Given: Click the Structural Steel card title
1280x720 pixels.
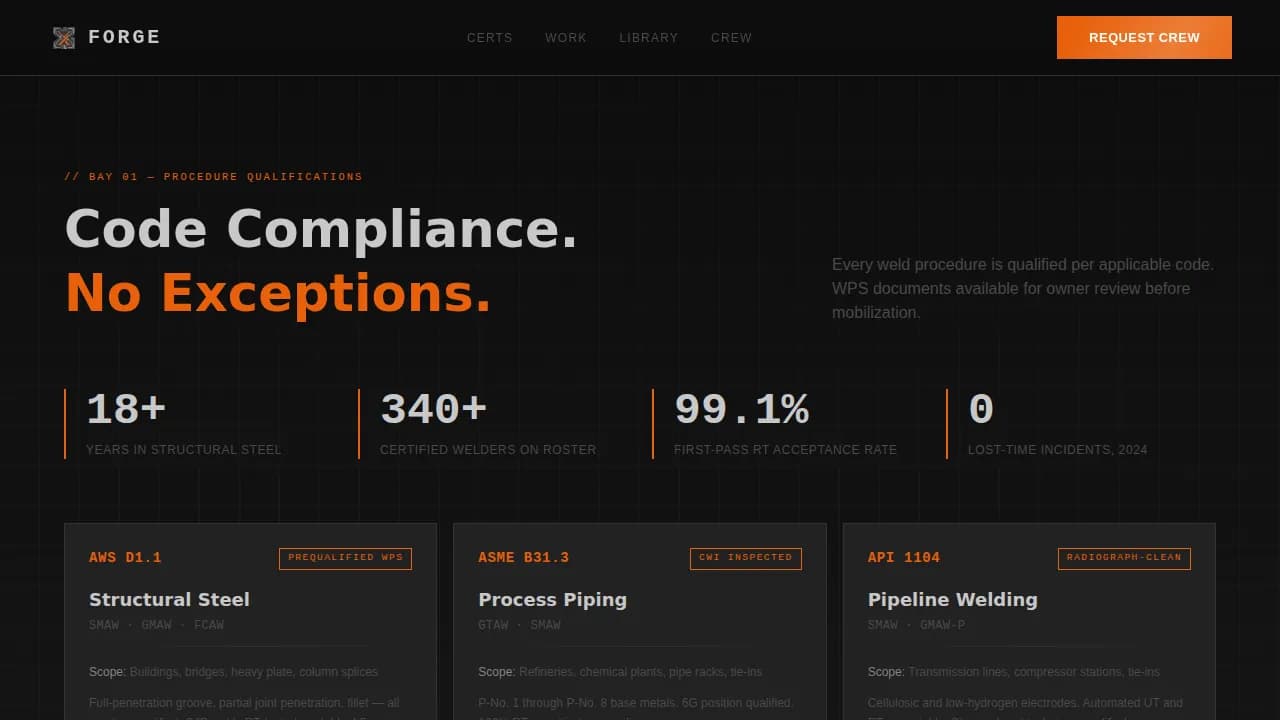Looking at the screenshot, I should pos(169,600).
